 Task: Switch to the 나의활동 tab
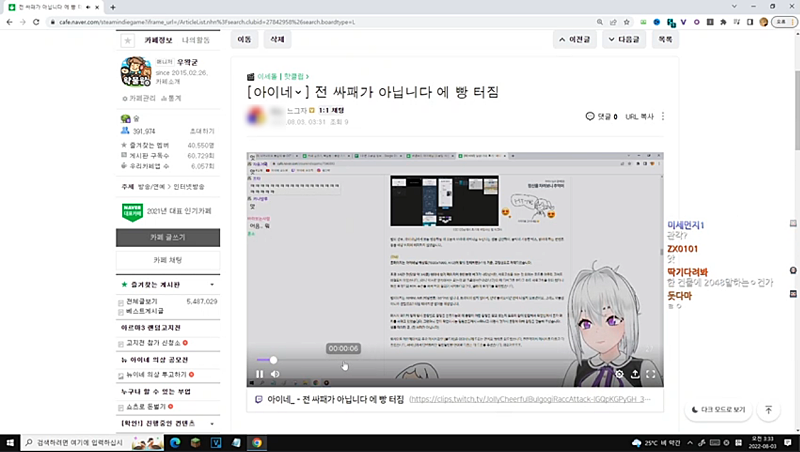coord(196,40)
